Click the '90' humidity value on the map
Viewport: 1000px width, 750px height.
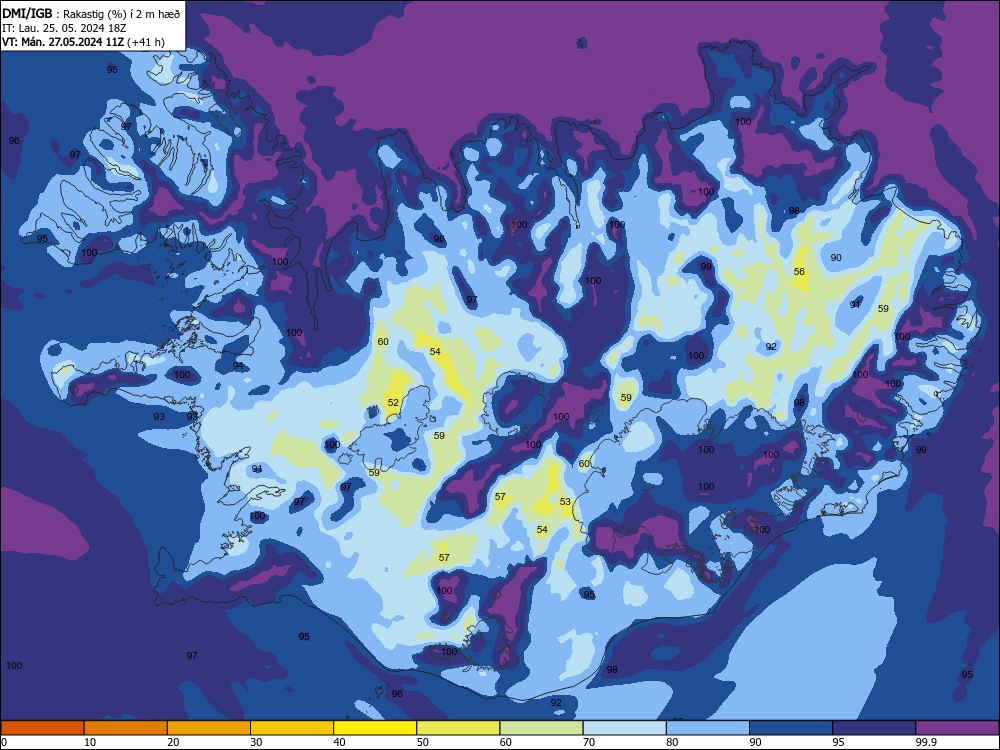[836, 258]
